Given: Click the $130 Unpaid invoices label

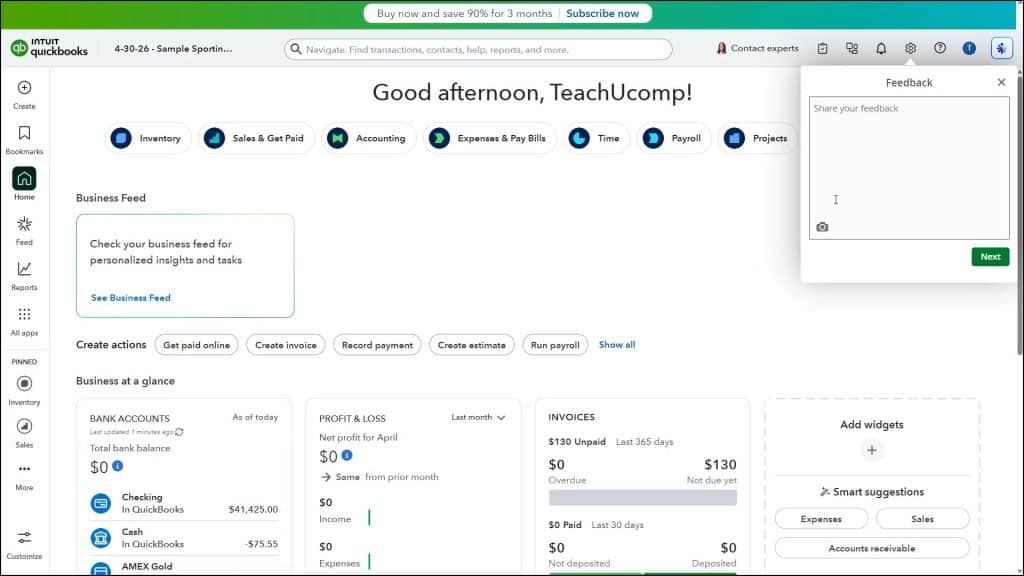Looking at the screenshot, I should (577, 441).
